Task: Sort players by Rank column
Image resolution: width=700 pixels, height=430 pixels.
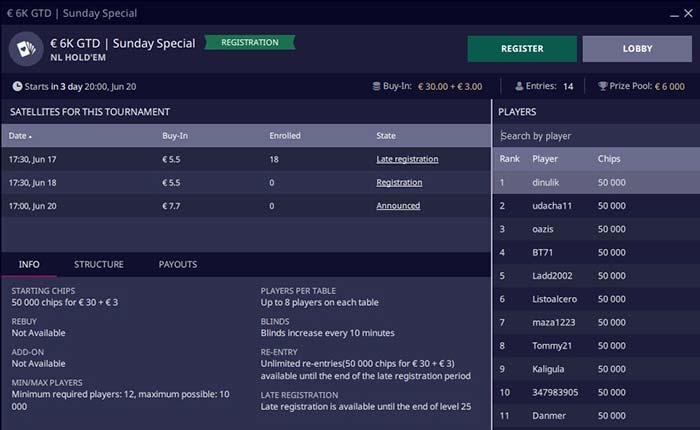Action: (509, 159)
